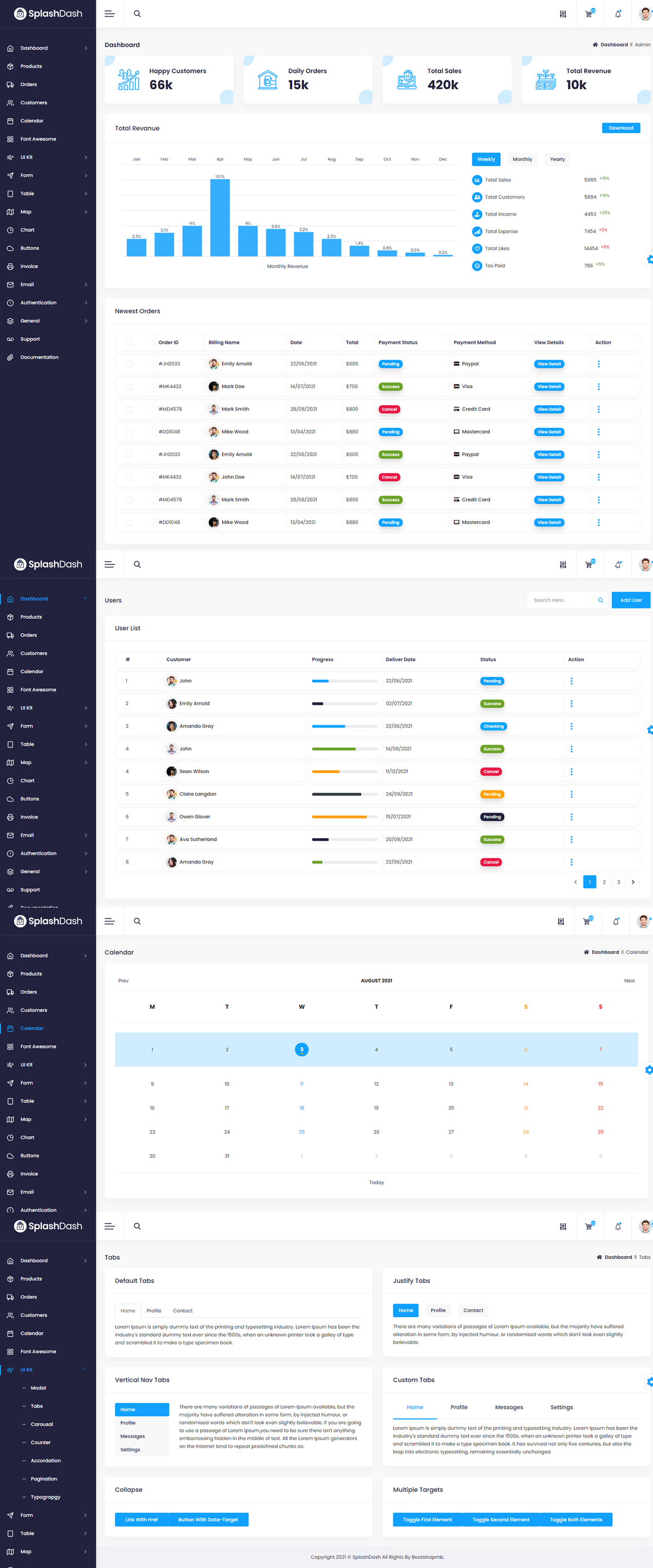Open action dots for Owen Glover user row

point(571,817)
